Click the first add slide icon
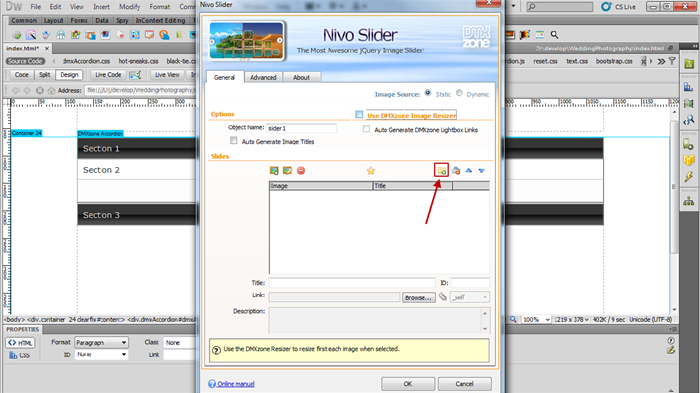700x393 pixels. [x=274, y=171]
